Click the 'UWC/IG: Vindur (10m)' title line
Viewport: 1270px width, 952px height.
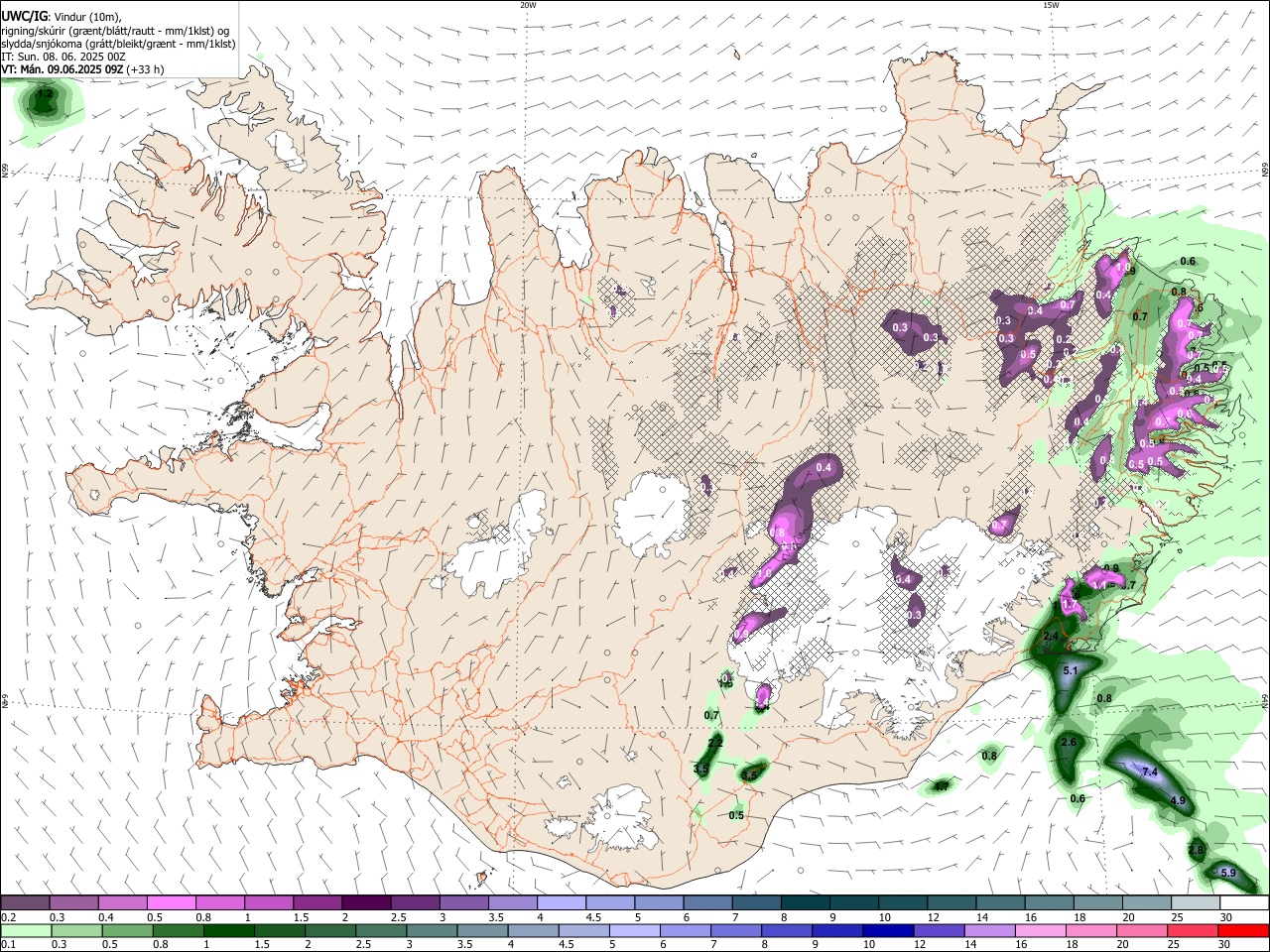pos(62,16)
